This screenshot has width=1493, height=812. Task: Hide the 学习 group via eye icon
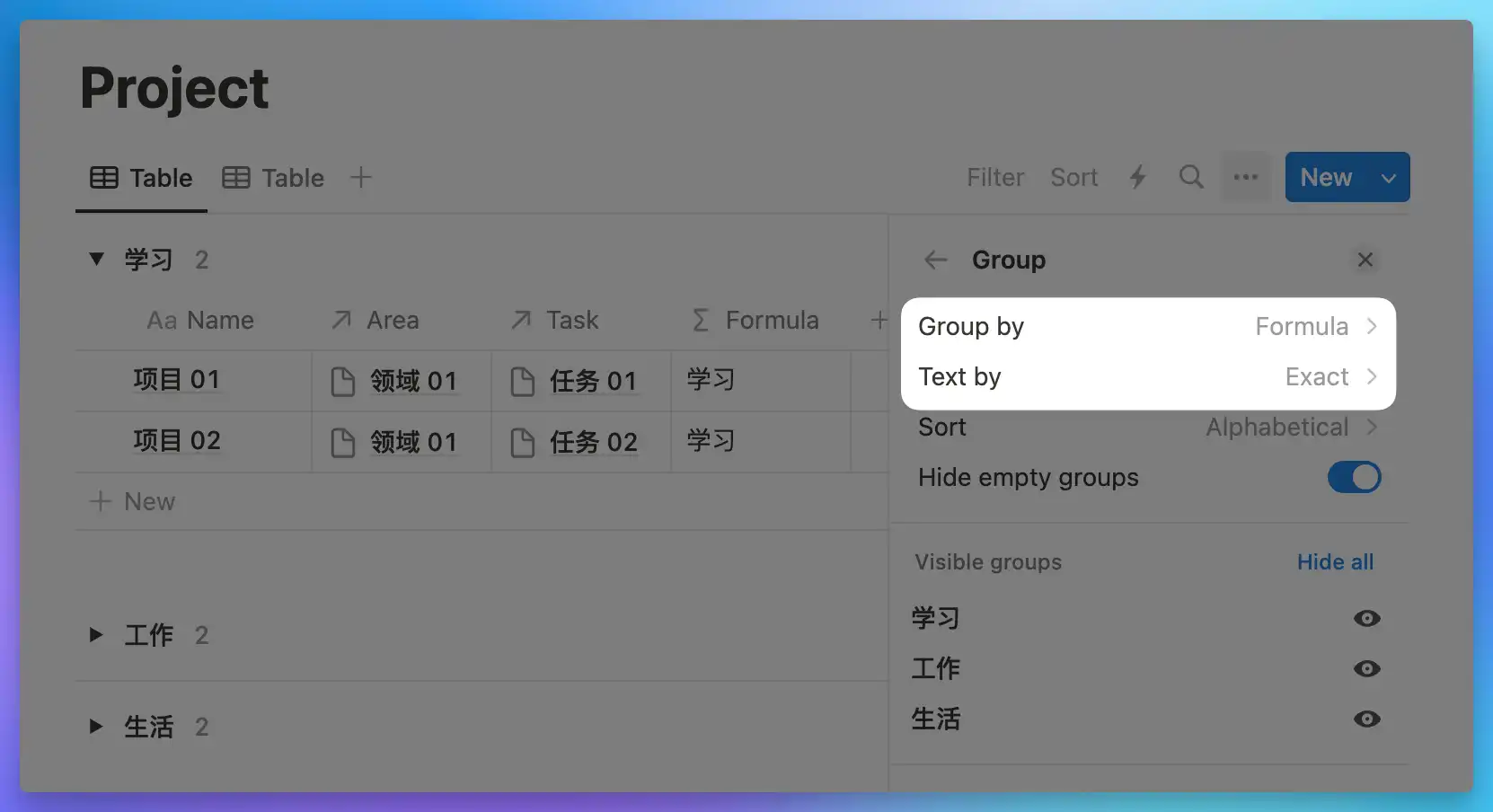click(1366, 619)
